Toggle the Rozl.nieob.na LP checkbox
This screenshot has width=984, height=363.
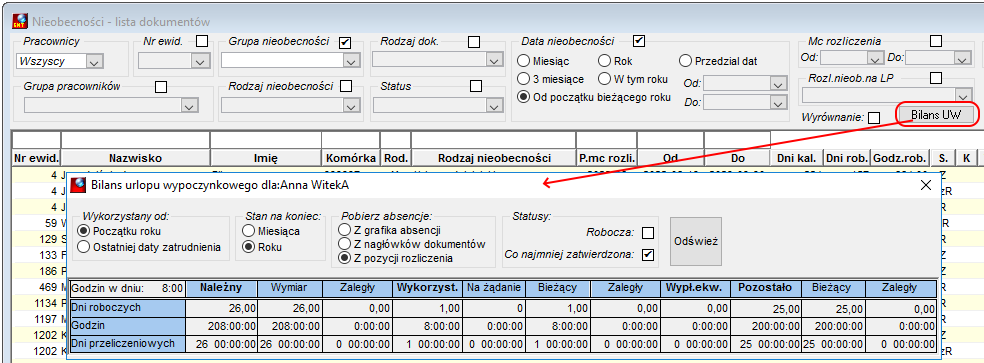click(x=936, y=78)
